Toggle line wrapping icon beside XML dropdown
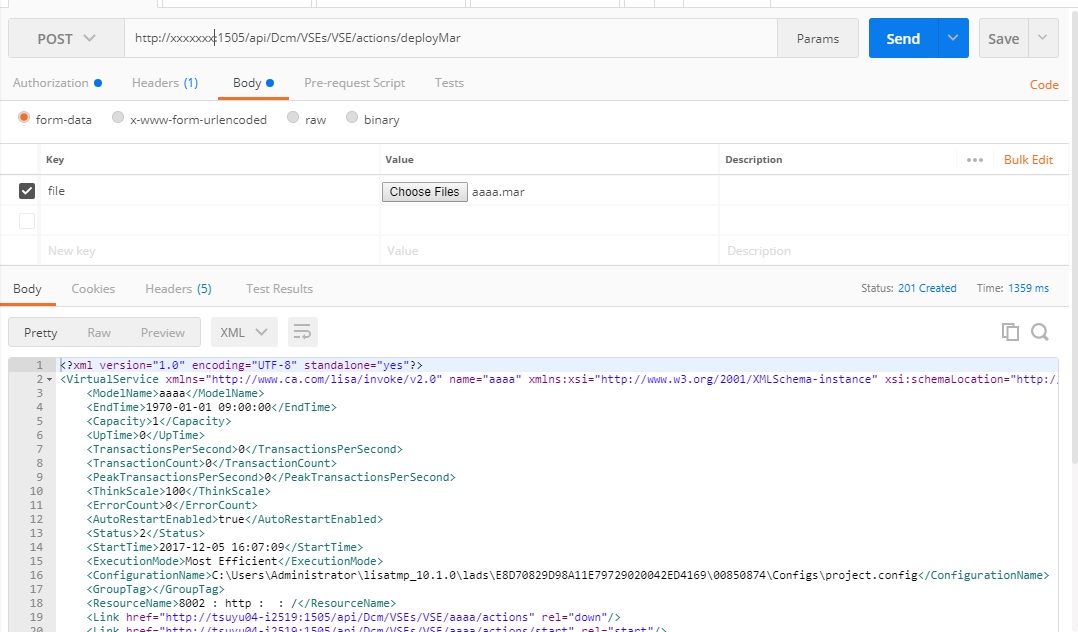 [x=302, y=331]
